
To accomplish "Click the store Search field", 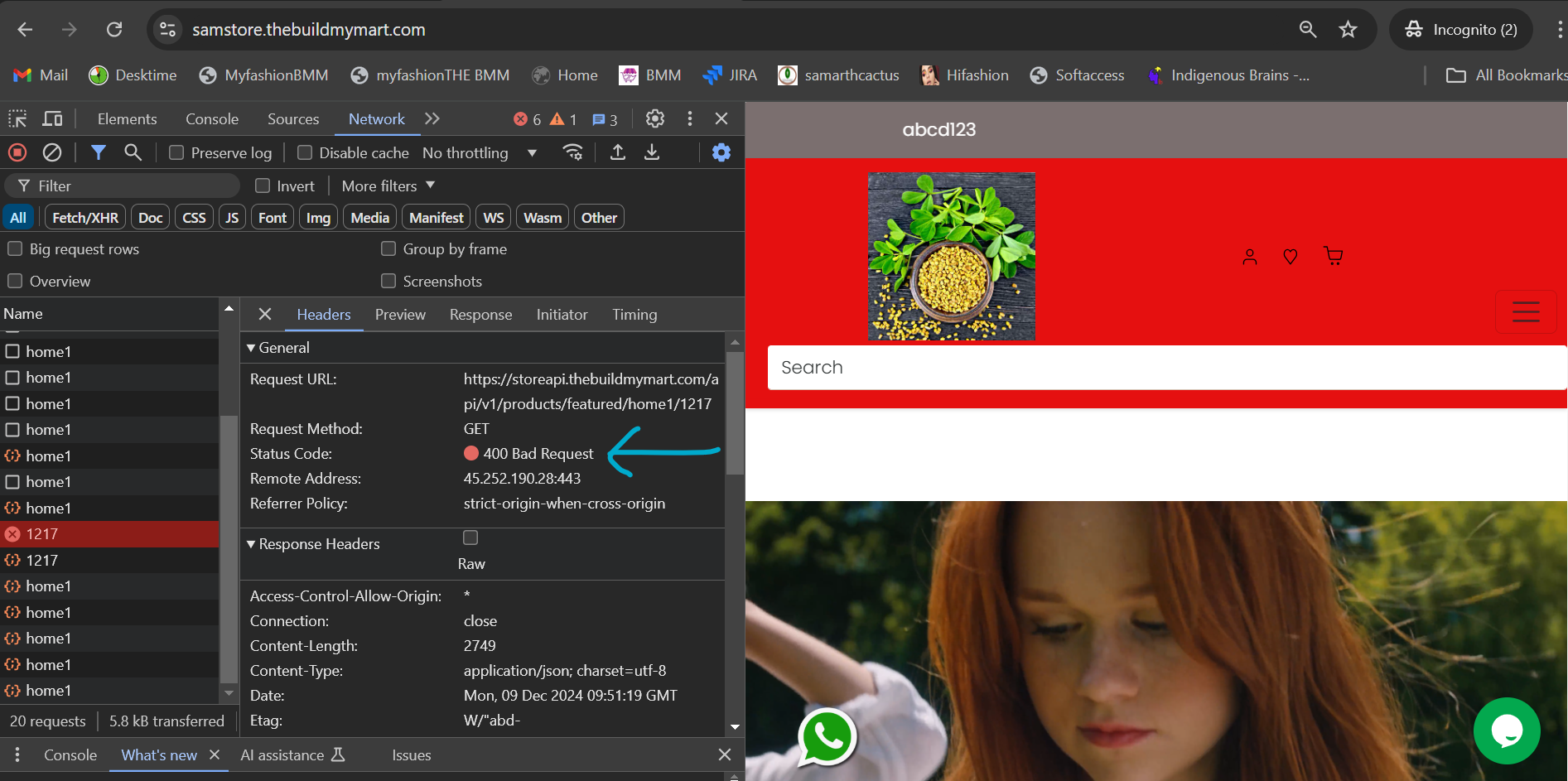I will coord(1167,367).
